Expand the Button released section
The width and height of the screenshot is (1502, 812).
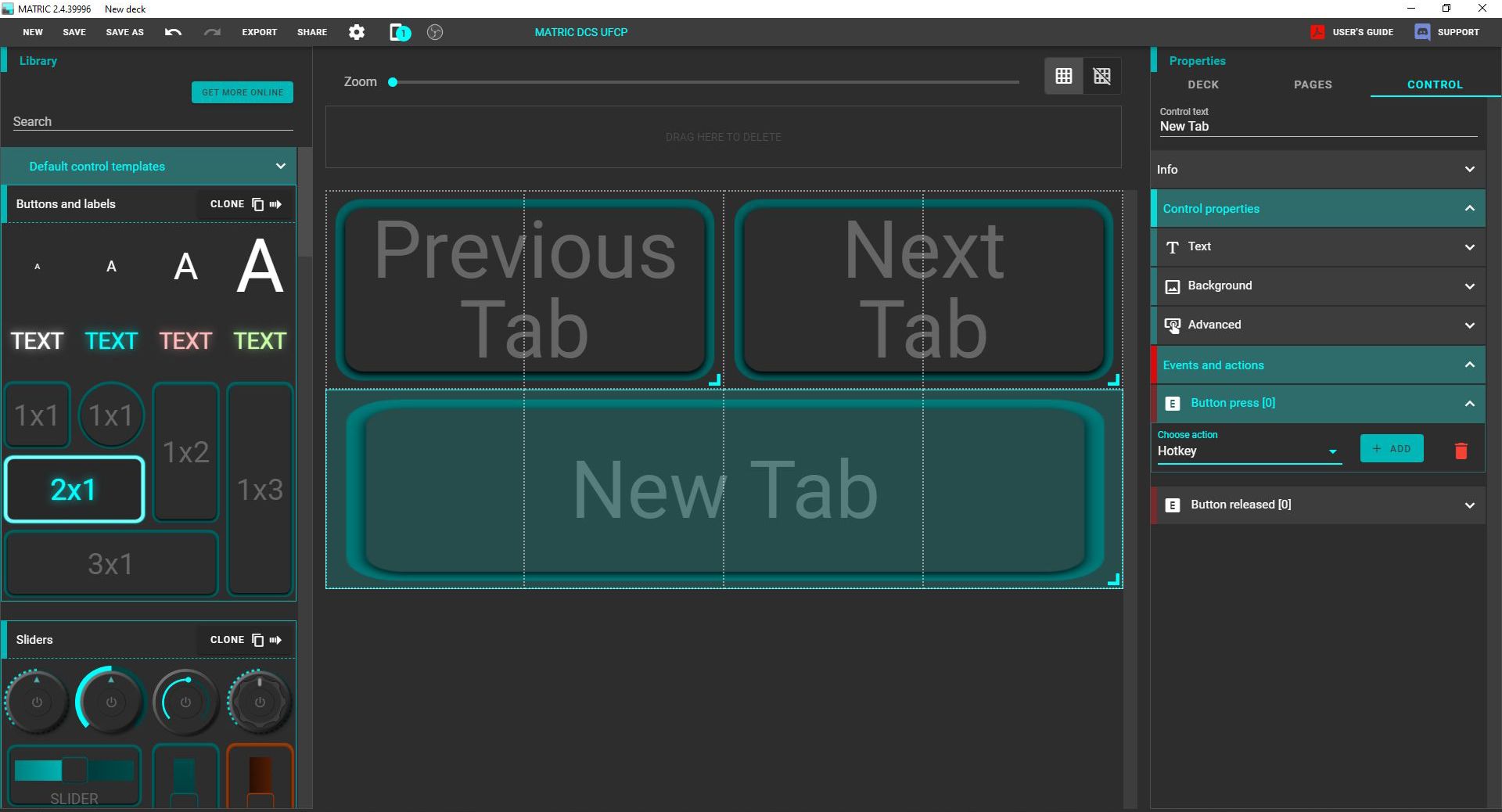coord(1469,505)
